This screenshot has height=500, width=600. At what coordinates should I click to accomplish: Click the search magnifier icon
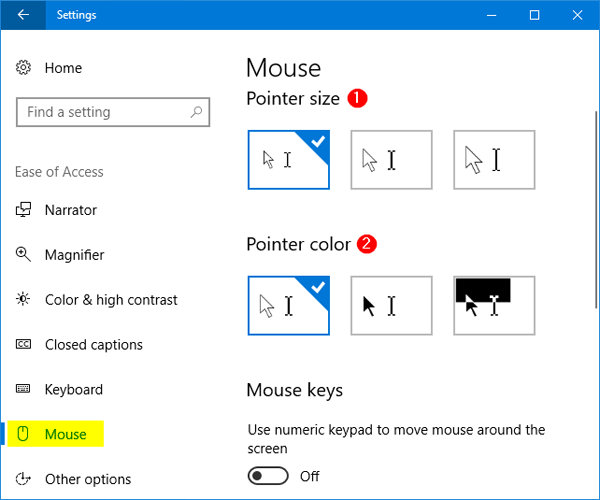[x=196, y=112]
